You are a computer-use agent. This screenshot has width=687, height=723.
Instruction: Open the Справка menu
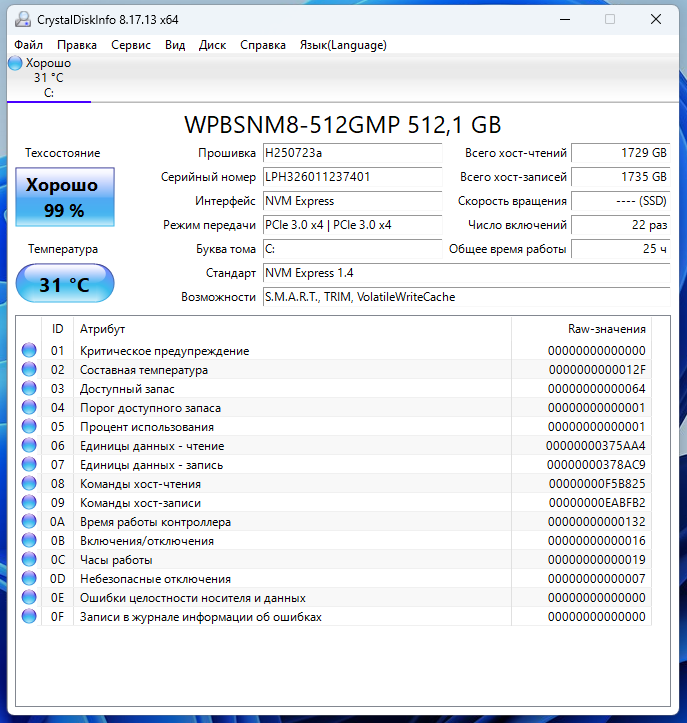(x=263, y=45)
